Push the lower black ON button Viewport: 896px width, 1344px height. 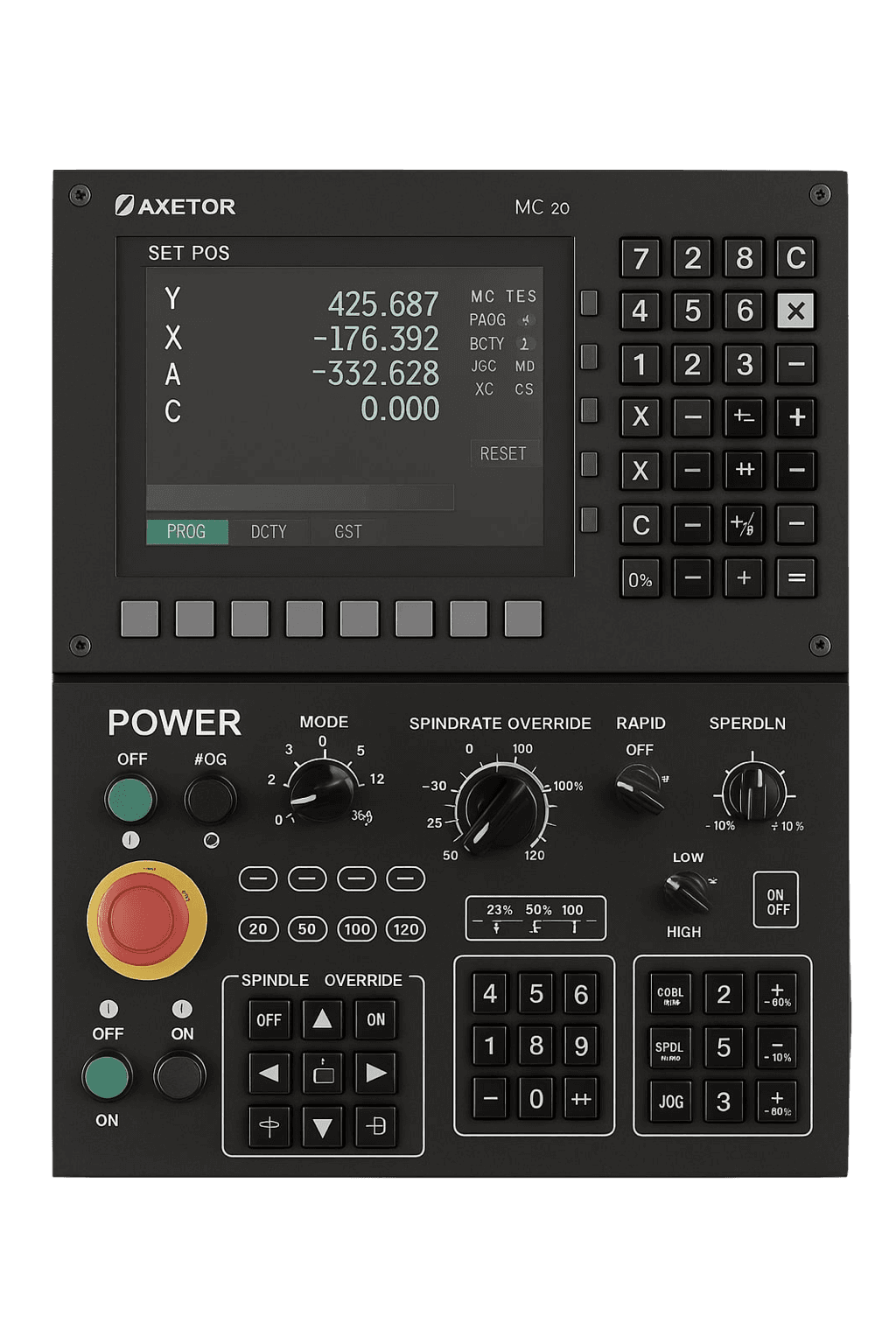click(x=179, y=1075)
